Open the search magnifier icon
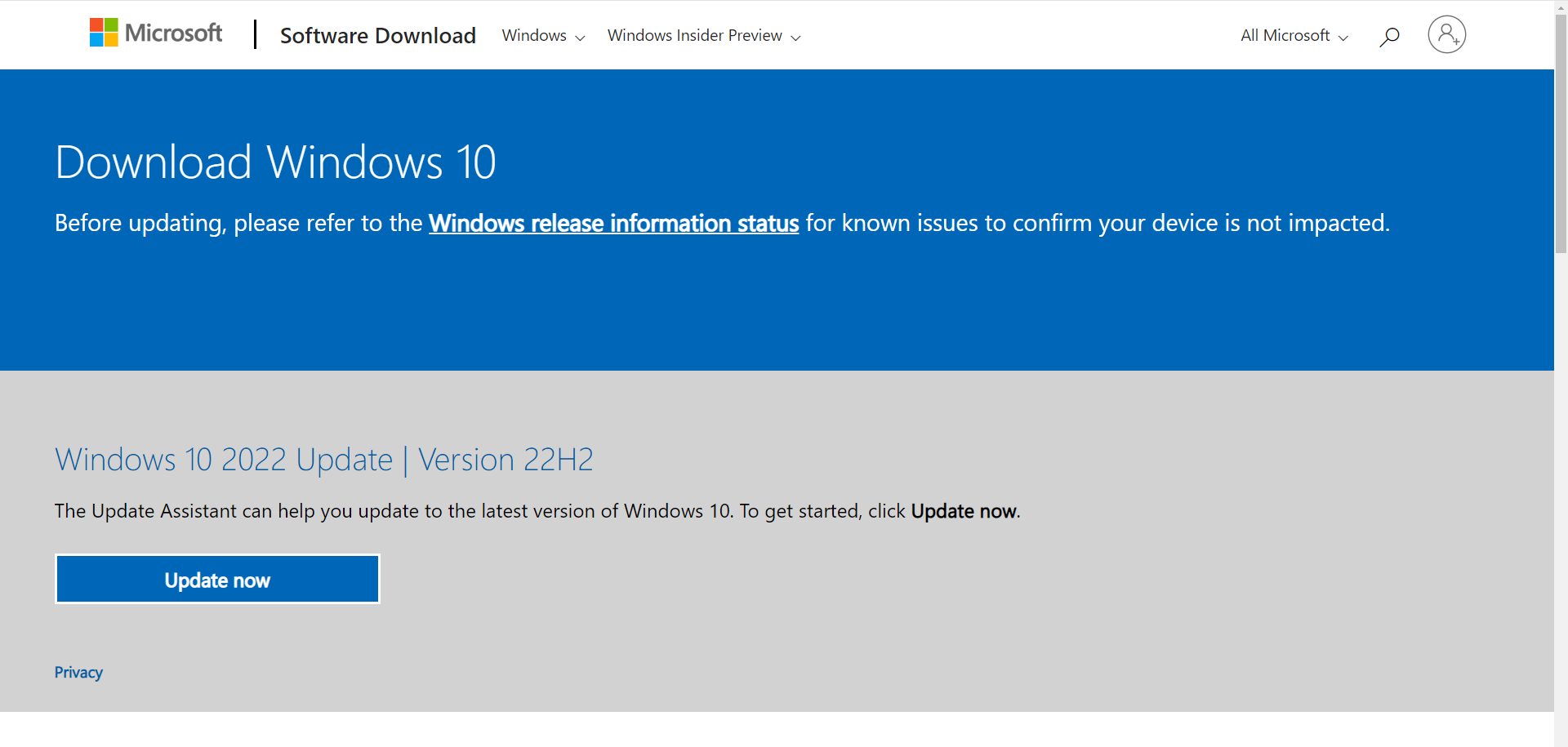The height and width of the screenshot is (747, 1568). [1389, 36]
